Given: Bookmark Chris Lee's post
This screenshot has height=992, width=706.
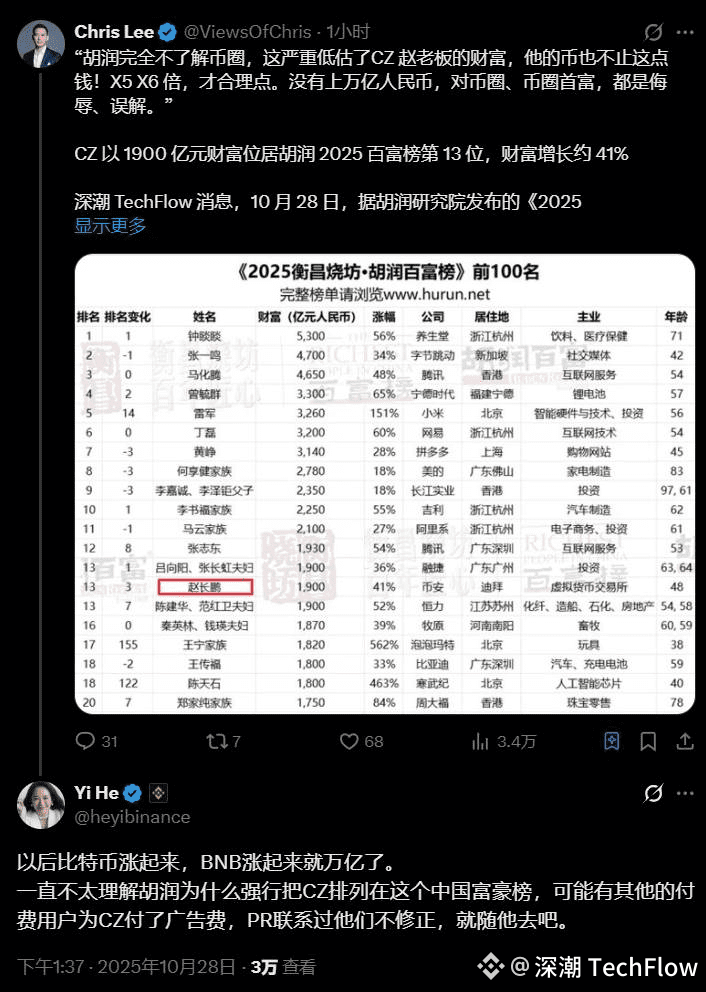Looking at the screenshot, I should click(648, 741).
